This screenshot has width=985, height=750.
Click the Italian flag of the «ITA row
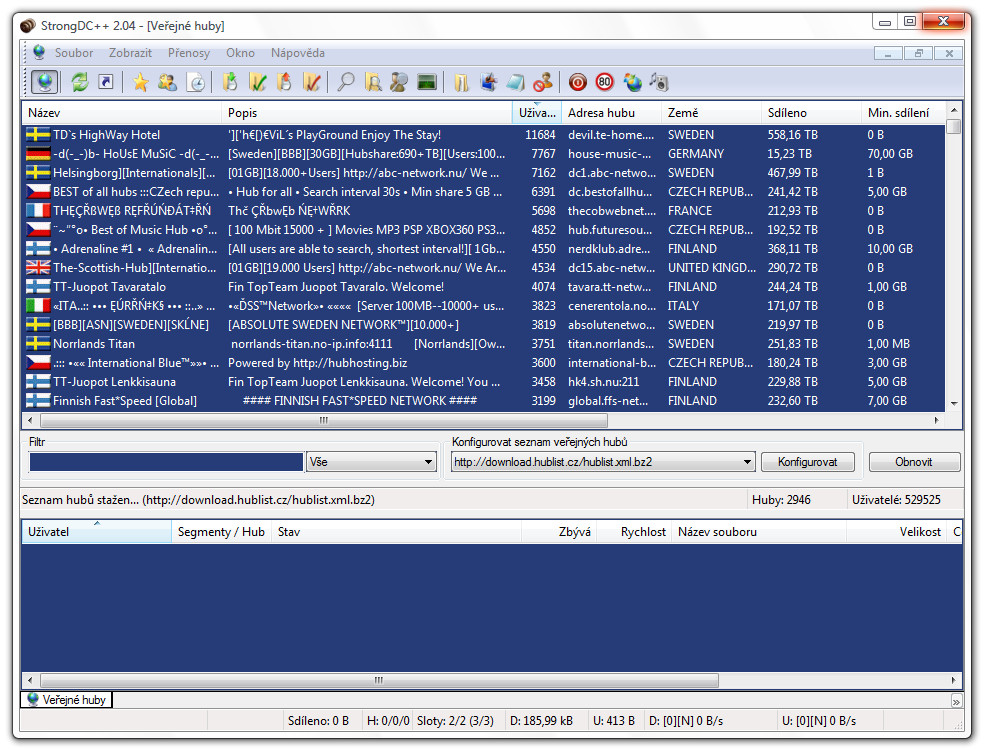tap(38, 306)
